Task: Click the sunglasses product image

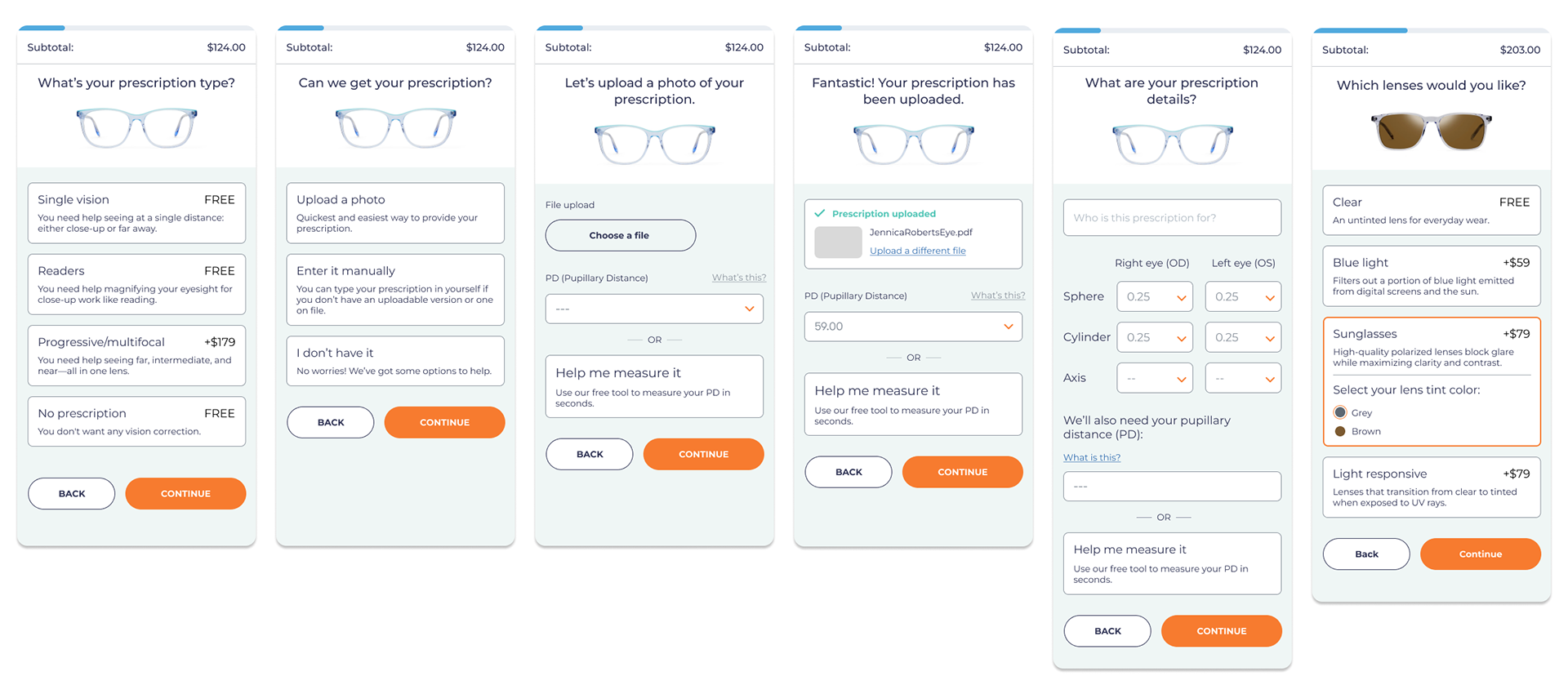Action: point(1431,131)
